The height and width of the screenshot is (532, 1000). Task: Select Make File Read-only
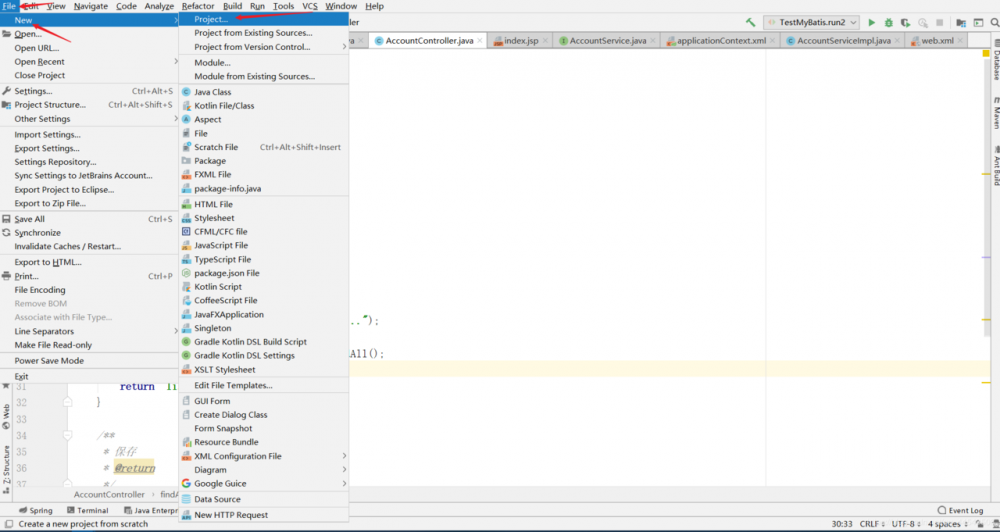89,345
